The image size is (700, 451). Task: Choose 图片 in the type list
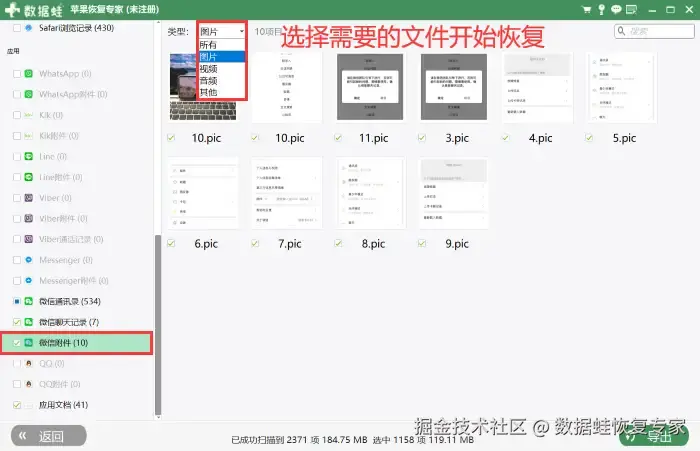[x=222, y=57]
